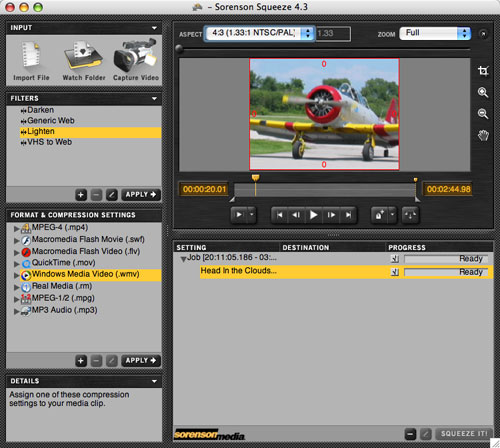Viewport: 500px width, 448px height.
Task: Step back one frame
Action: click(x=296, y=215)
